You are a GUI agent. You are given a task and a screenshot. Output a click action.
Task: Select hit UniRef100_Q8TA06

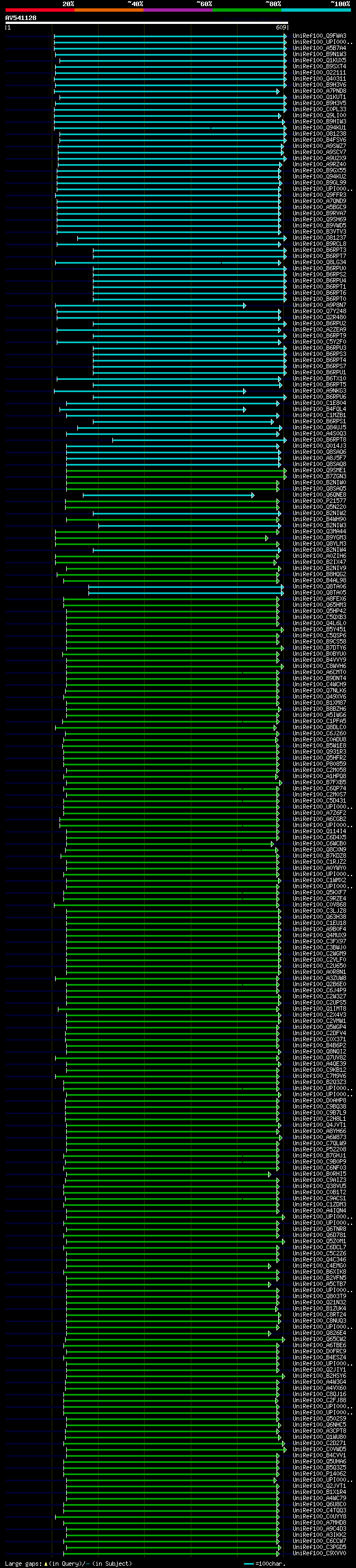319,587
